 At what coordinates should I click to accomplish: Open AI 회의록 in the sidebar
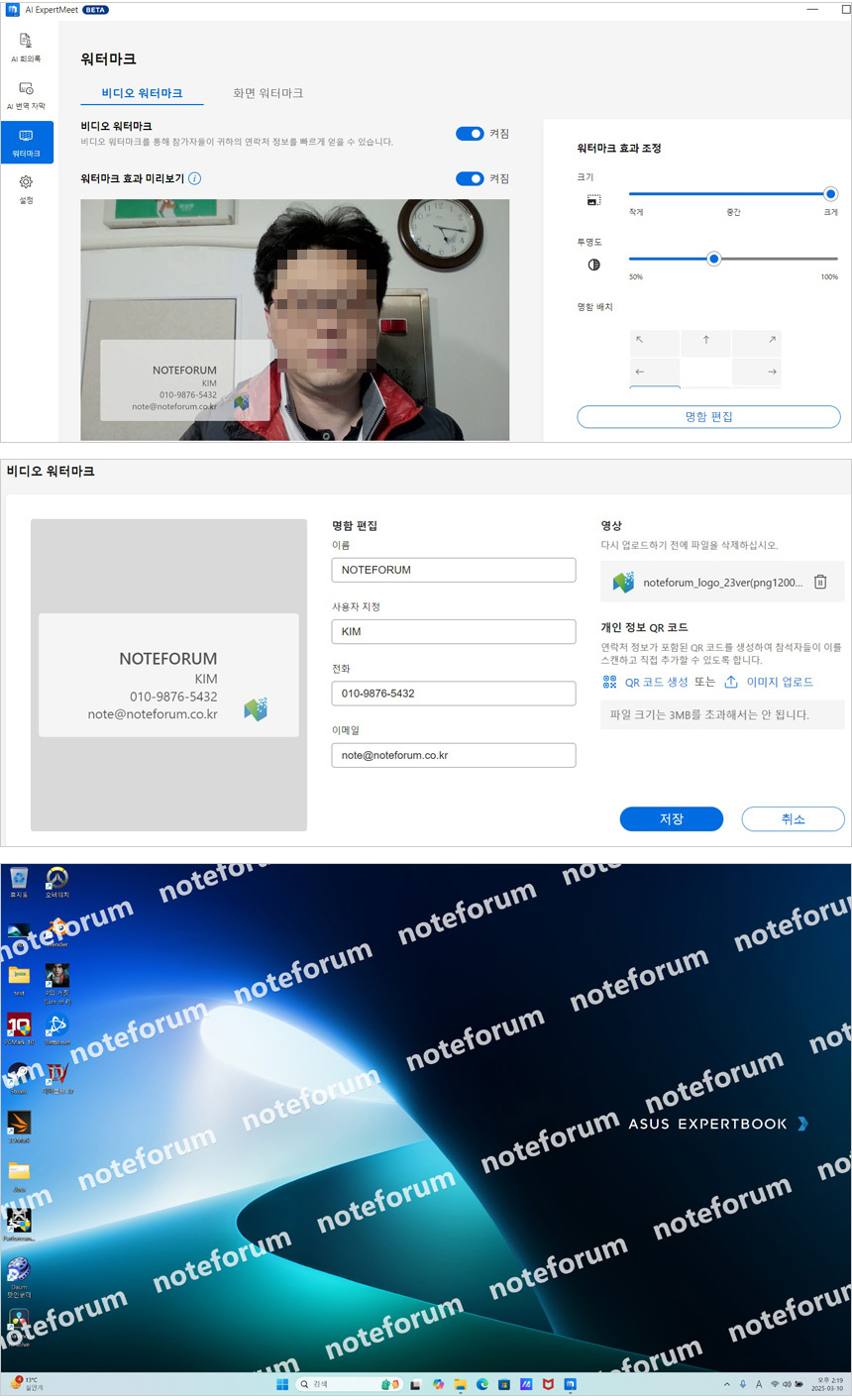point(26,46)
